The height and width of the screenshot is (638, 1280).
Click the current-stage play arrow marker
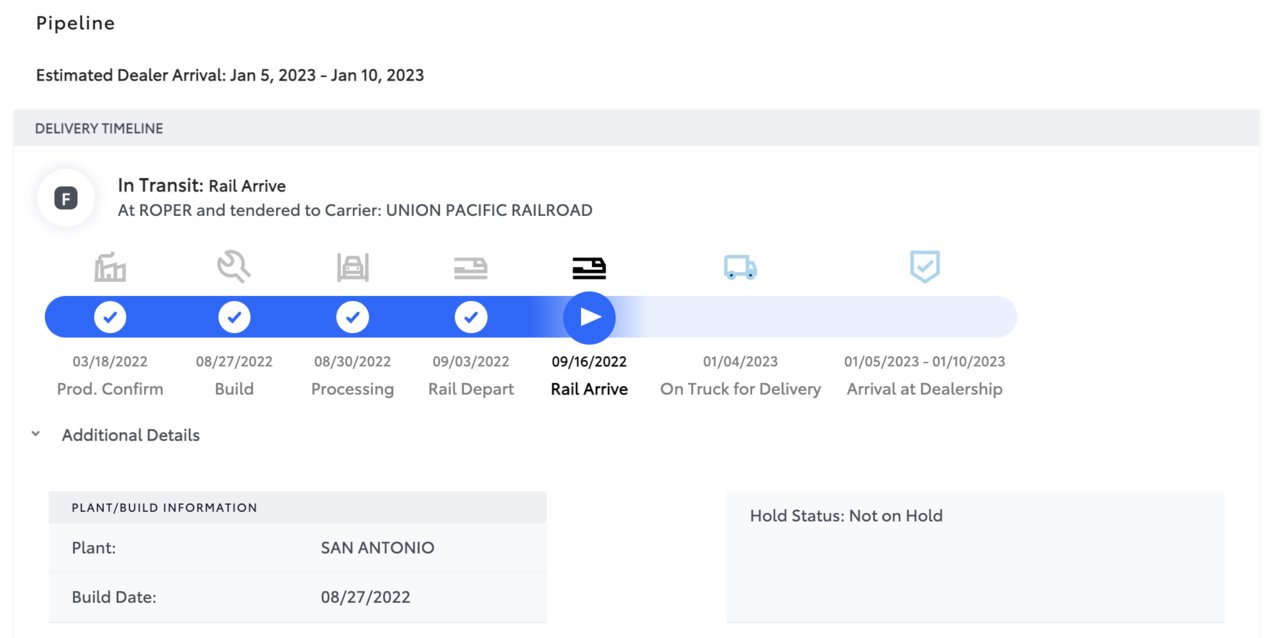589,317
